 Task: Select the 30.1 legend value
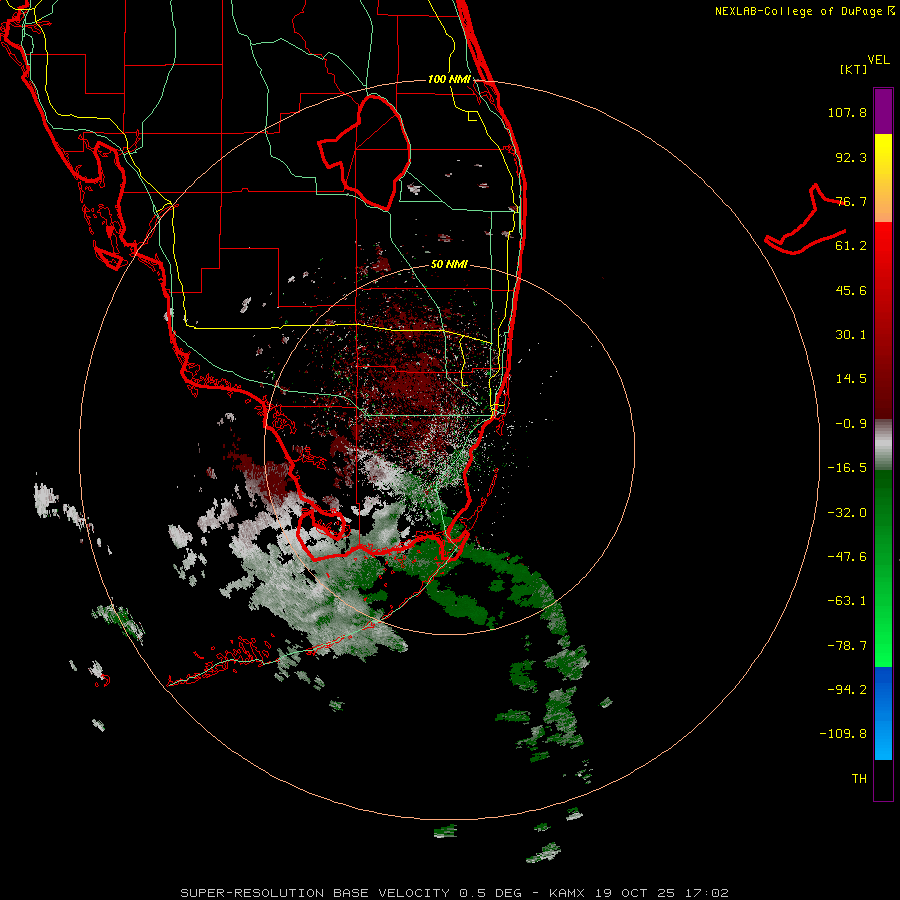(x=851, y=335)
